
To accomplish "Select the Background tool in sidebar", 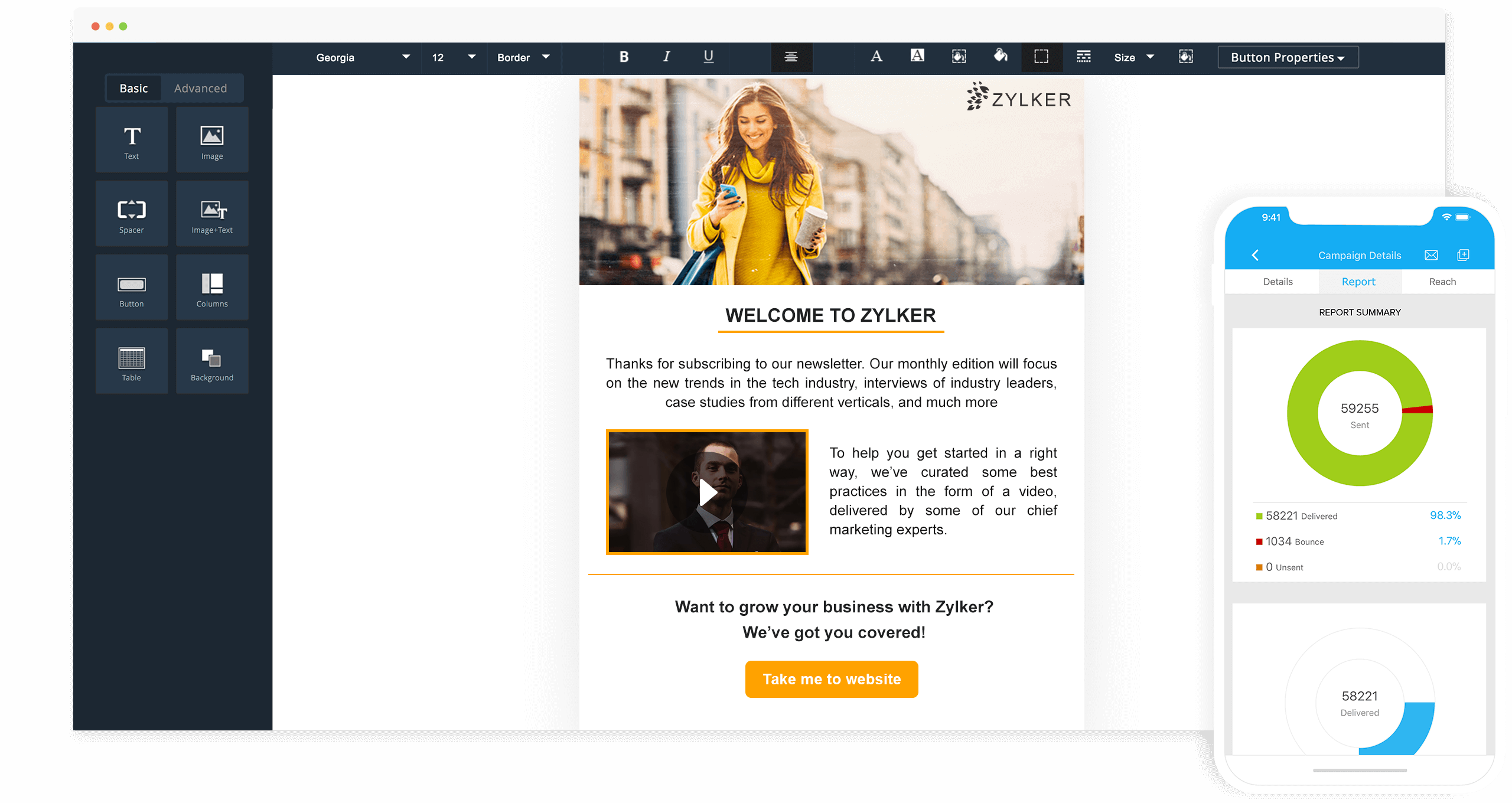I will 211,361.
